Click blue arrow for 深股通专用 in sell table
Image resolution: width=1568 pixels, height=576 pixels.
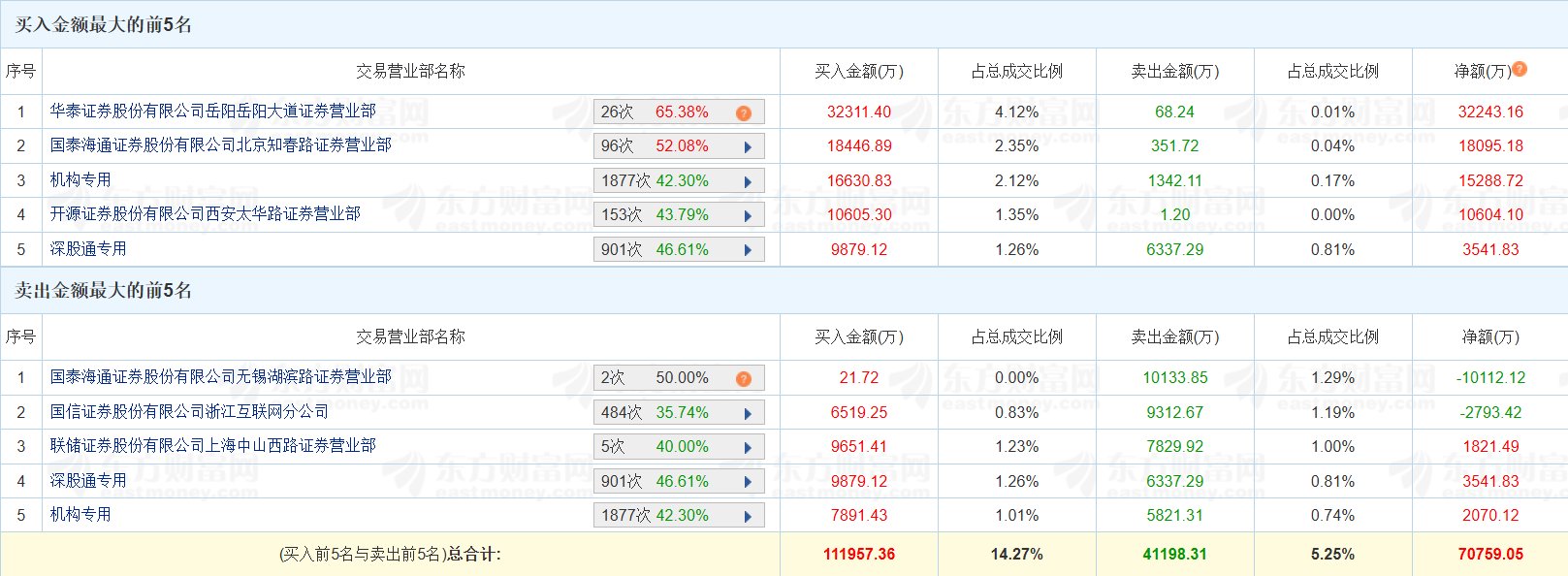coord(748,482)
